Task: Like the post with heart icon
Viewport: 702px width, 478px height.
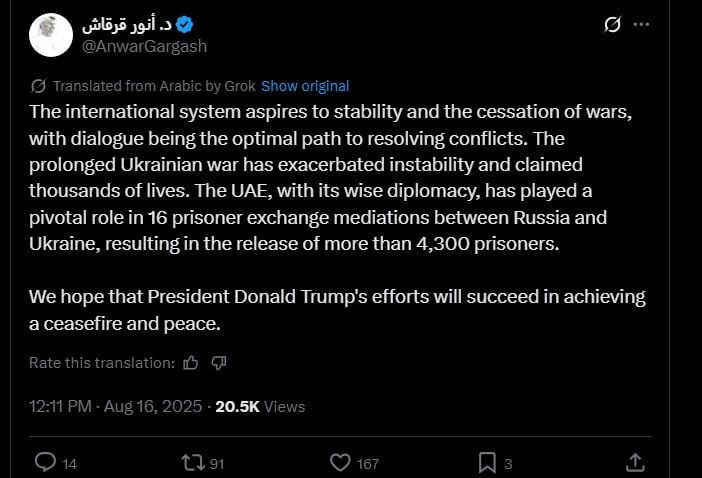Action: tap(340, 462)
